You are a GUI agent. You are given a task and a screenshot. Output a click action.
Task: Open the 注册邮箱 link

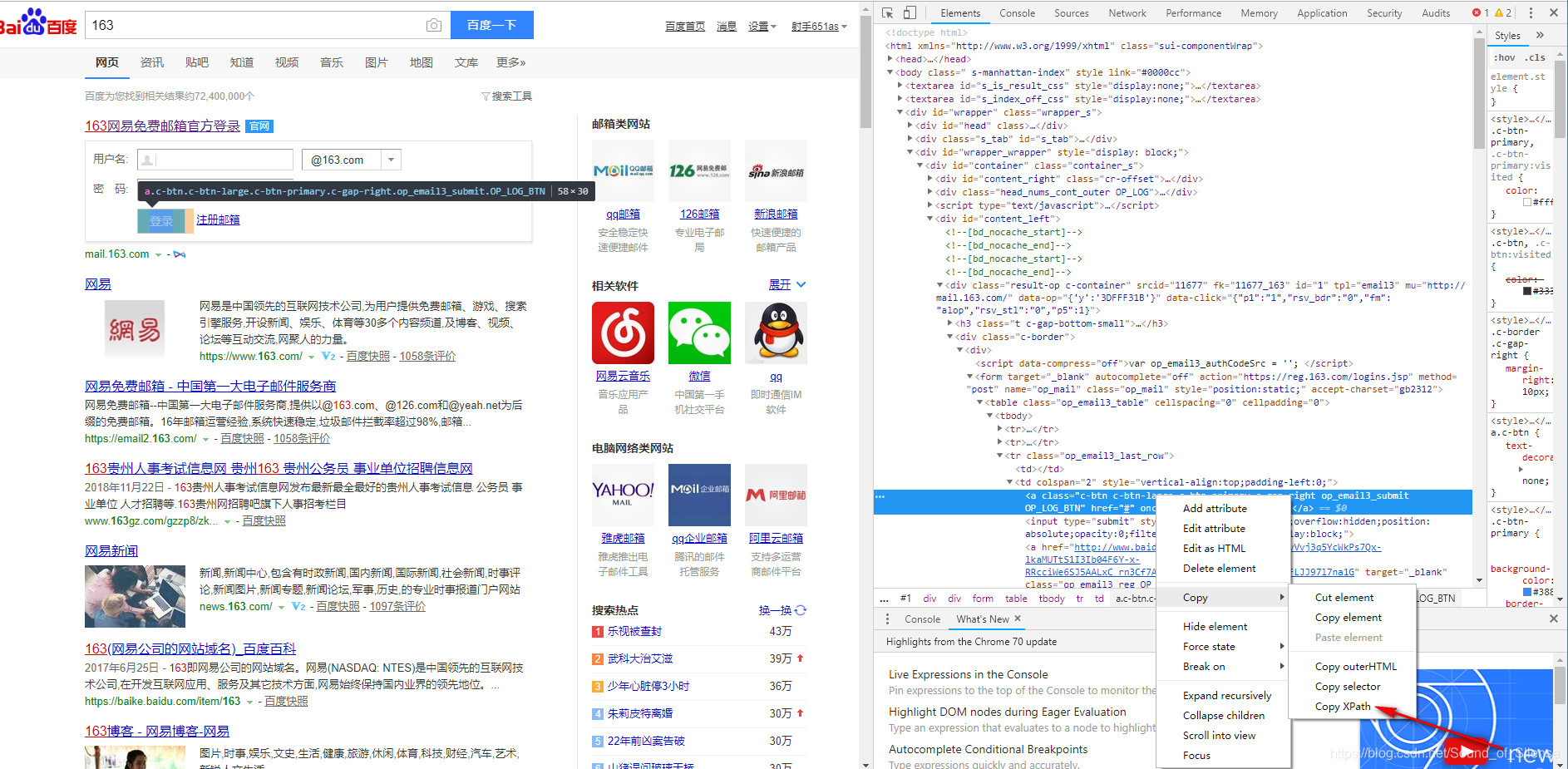coord(218,220)
